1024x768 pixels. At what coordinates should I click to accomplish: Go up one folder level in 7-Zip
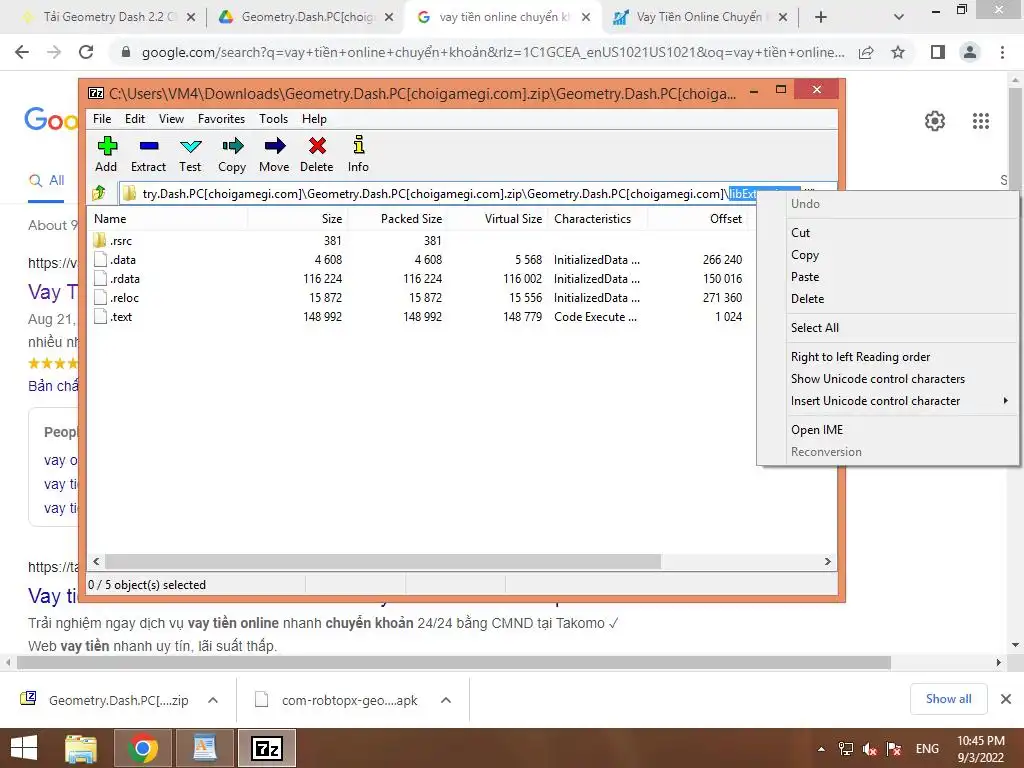point(99,193)
